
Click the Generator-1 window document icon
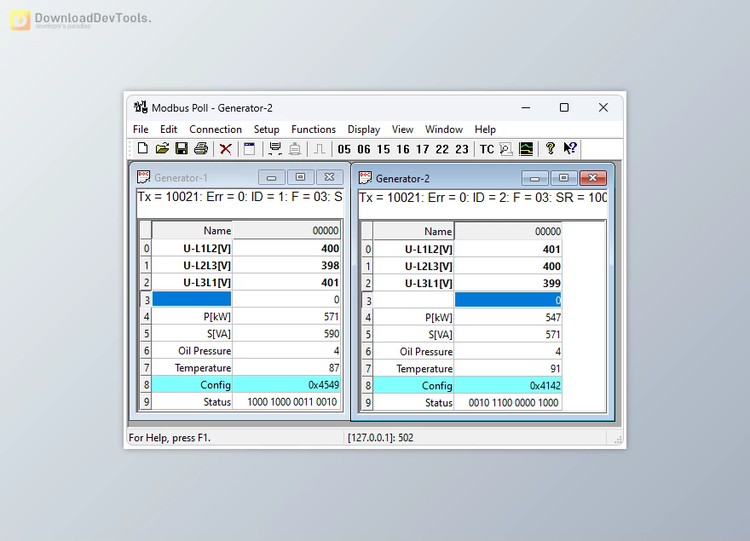[x=143, y=177]
